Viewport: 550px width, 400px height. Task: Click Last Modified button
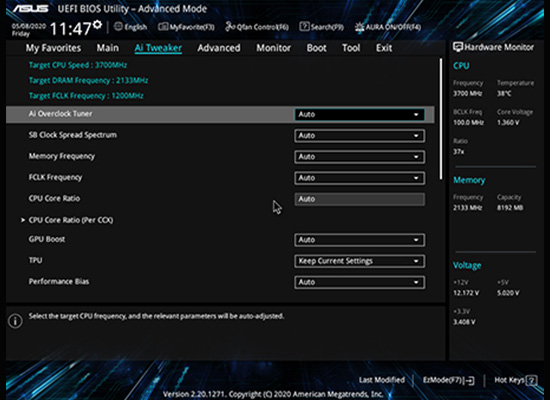382,380
